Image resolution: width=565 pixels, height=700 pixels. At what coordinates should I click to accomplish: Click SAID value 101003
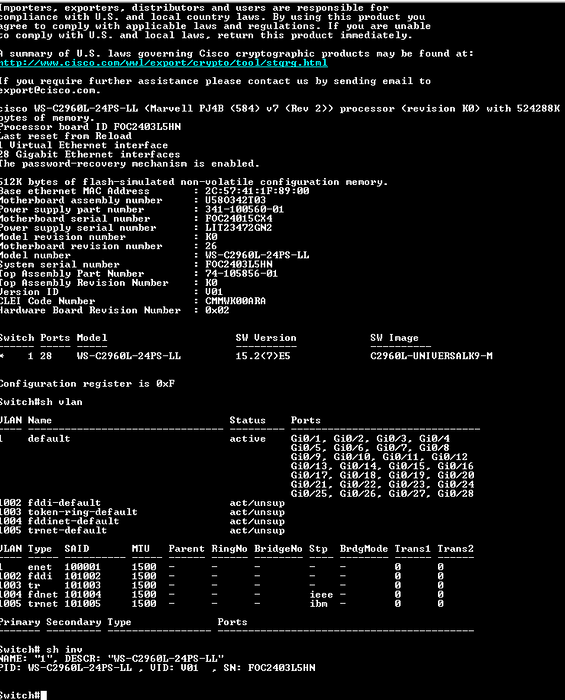[x=83, y=585]
